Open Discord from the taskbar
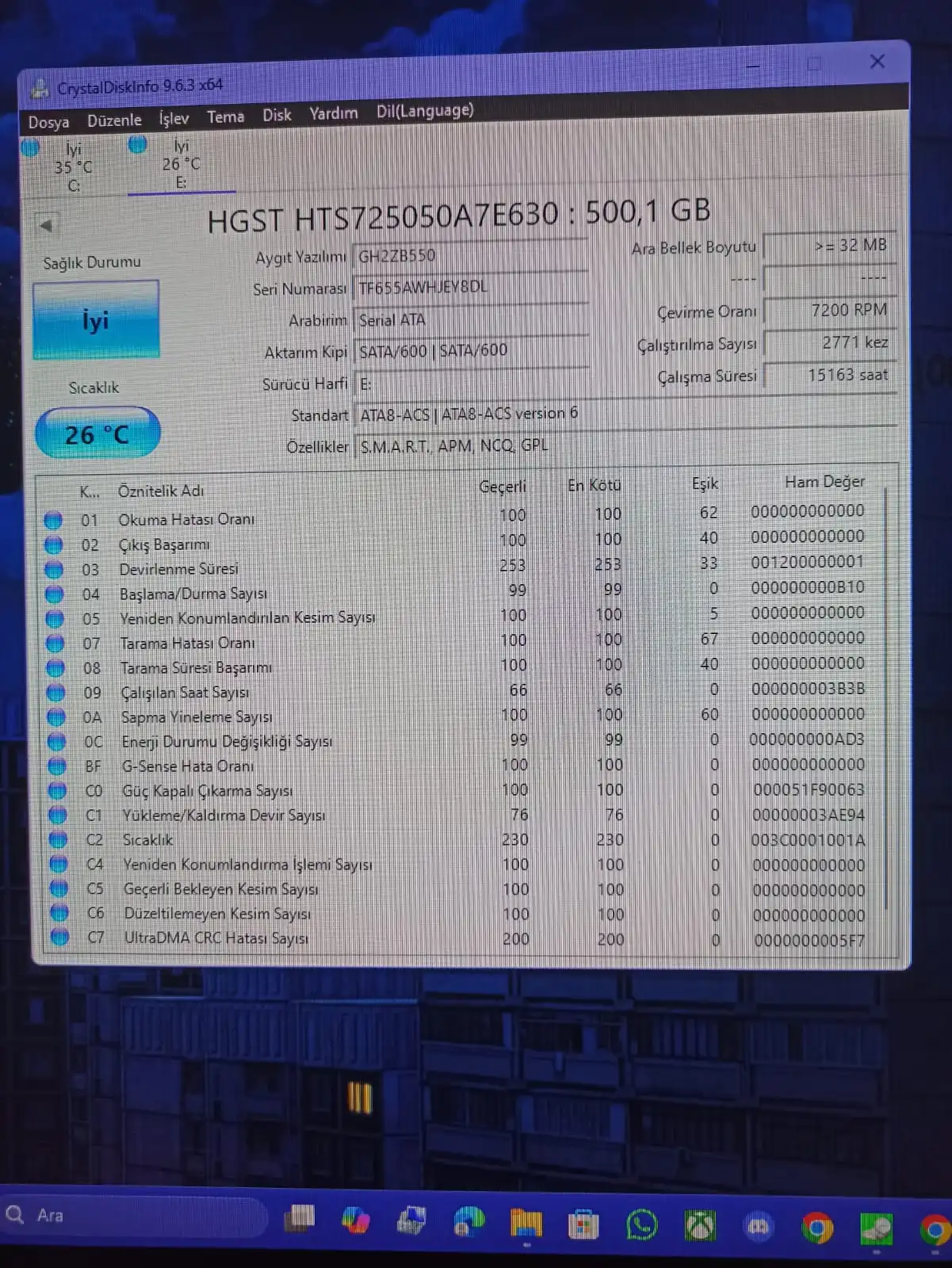 pos(759,1227)
